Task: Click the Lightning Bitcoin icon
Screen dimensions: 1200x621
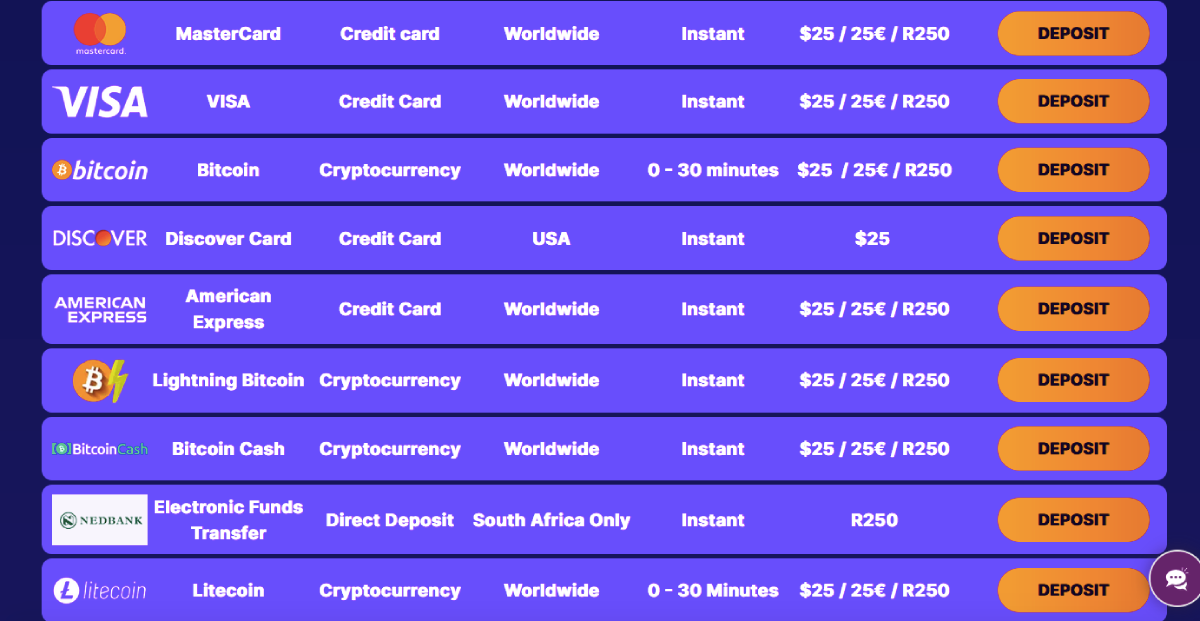Action: [100, 381]
